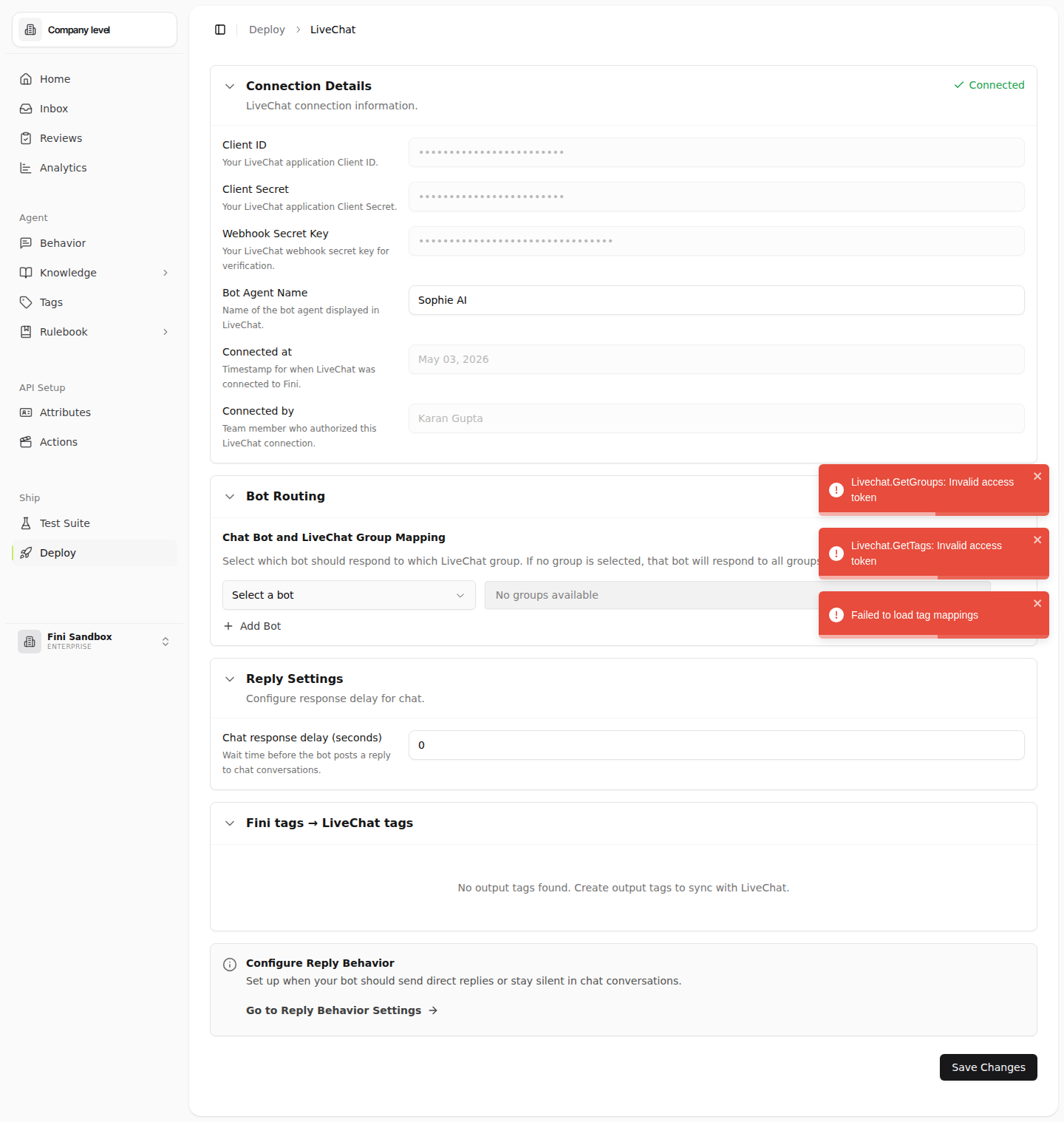
Task: Open the Inbox tray icon
Action: pyautogui.click(x=26, y=109)
